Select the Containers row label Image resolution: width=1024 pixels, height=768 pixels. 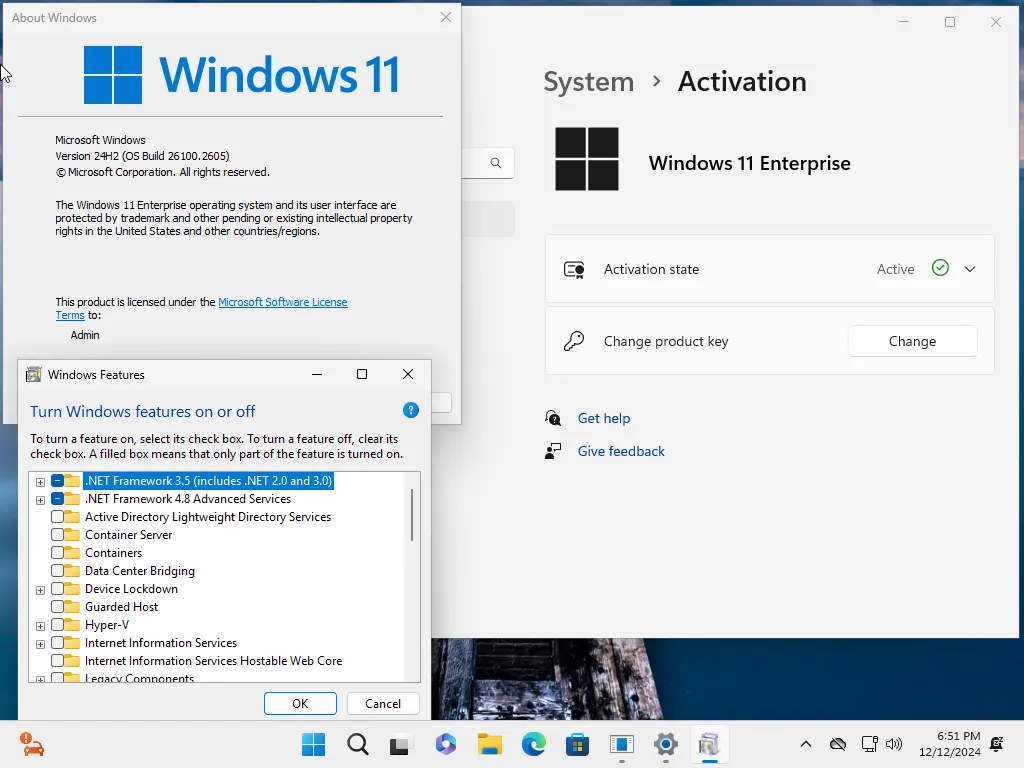tap(113, 552)
